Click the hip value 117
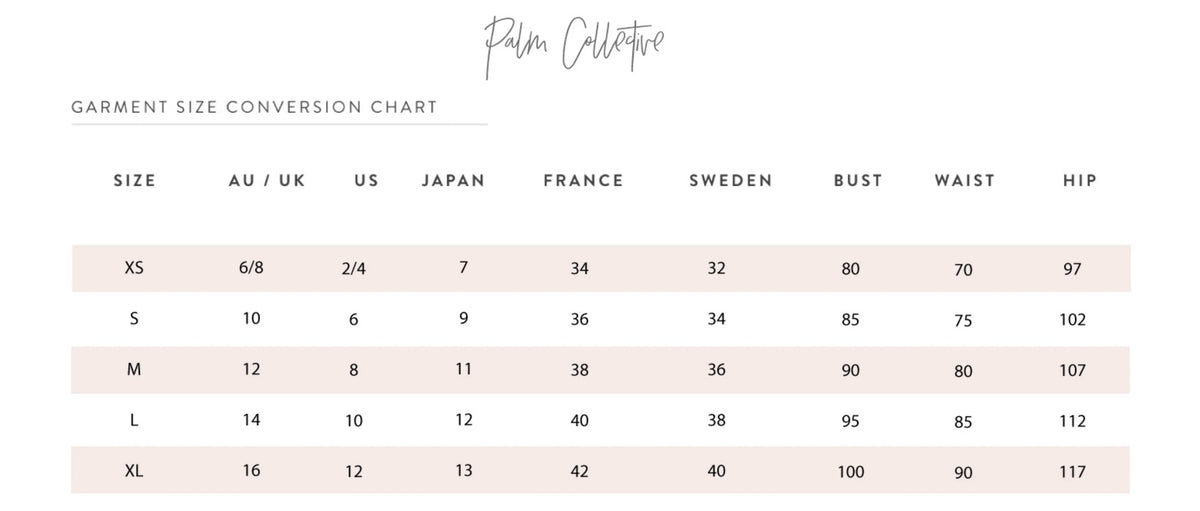Image resolution: width=1200 pixels, height=511 pixels. (x=1072, y=472)
